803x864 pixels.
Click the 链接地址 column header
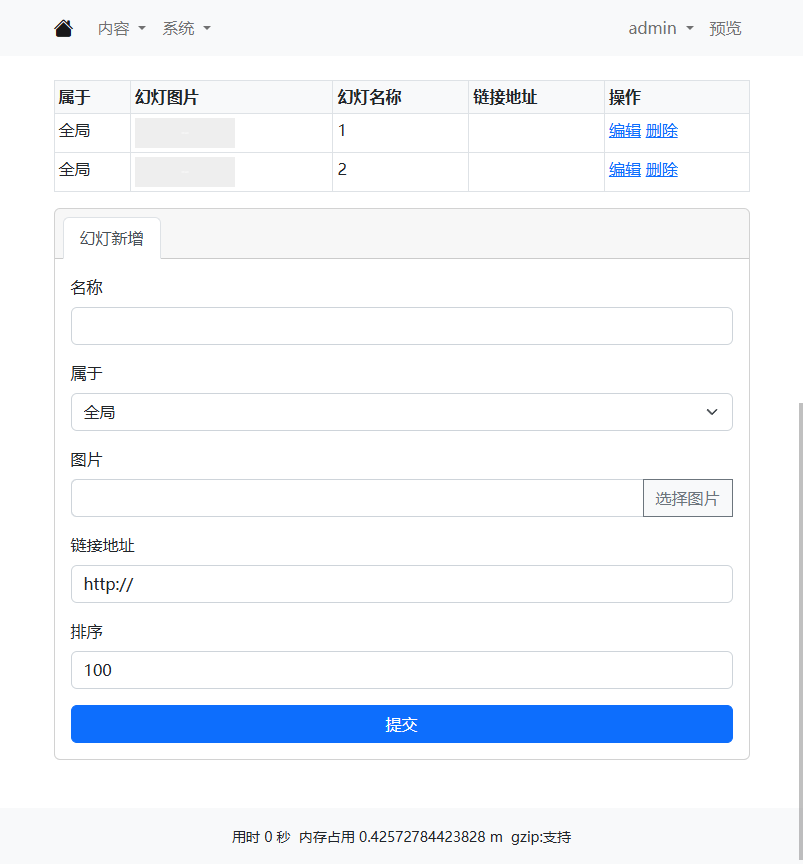pos(536,97)
